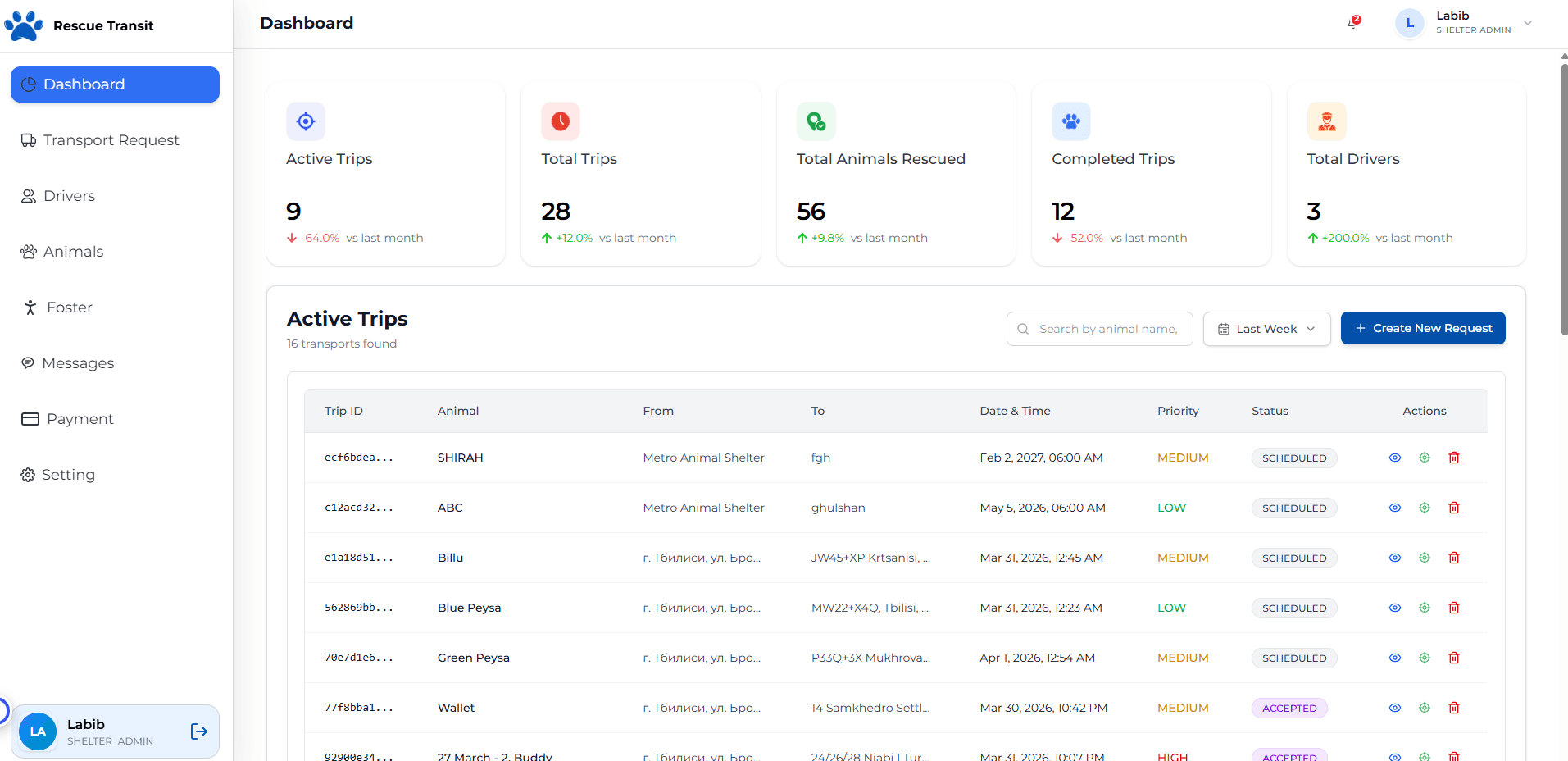Track the Billu trip location
The width and height of the screenshot is (1568, 761).
click(x=1425, y=558)
